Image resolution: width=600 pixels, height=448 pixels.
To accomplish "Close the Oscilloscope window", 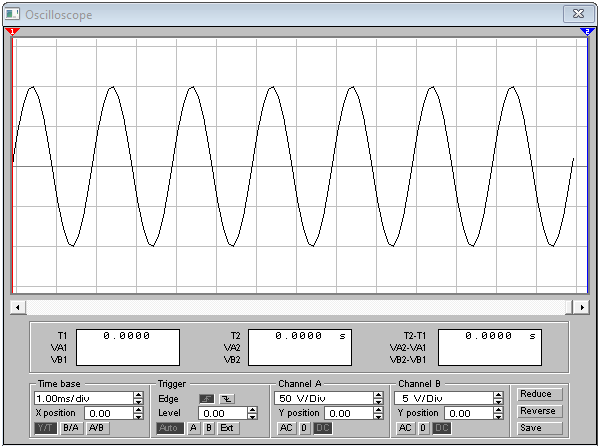I will 578,14.
